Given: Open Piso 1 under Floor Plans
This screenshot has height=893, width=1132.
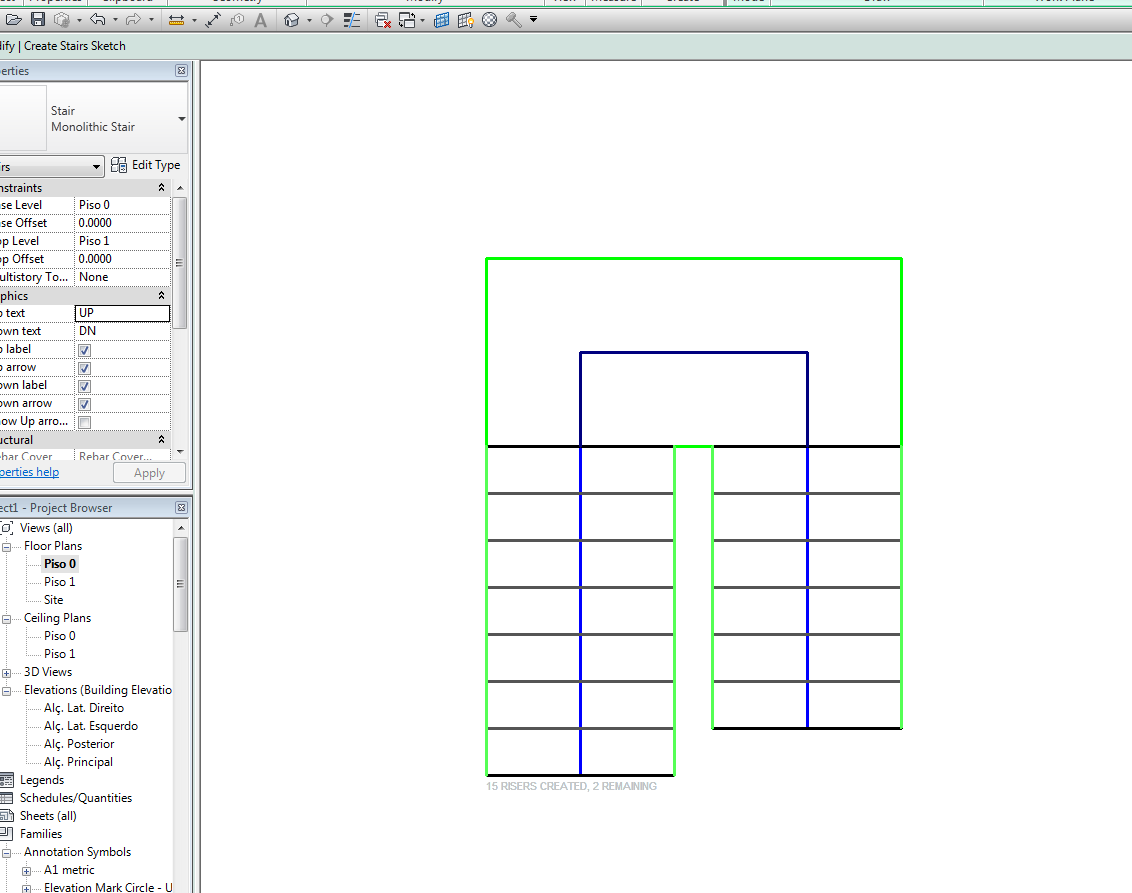Looking at the screenshot, I should (x=59, y=582).
